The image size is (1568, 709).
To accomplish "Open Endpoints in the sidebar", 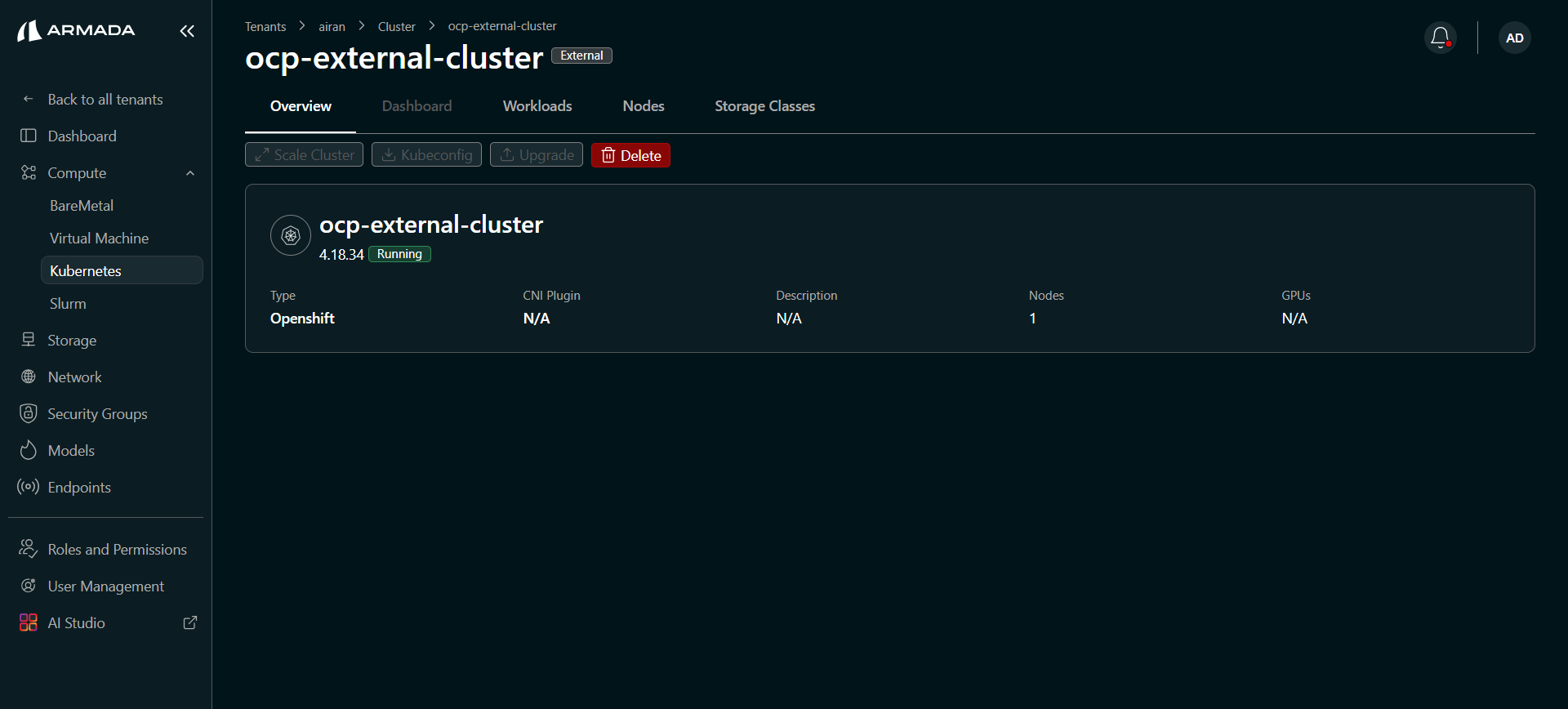I will [x=79, y=487].
